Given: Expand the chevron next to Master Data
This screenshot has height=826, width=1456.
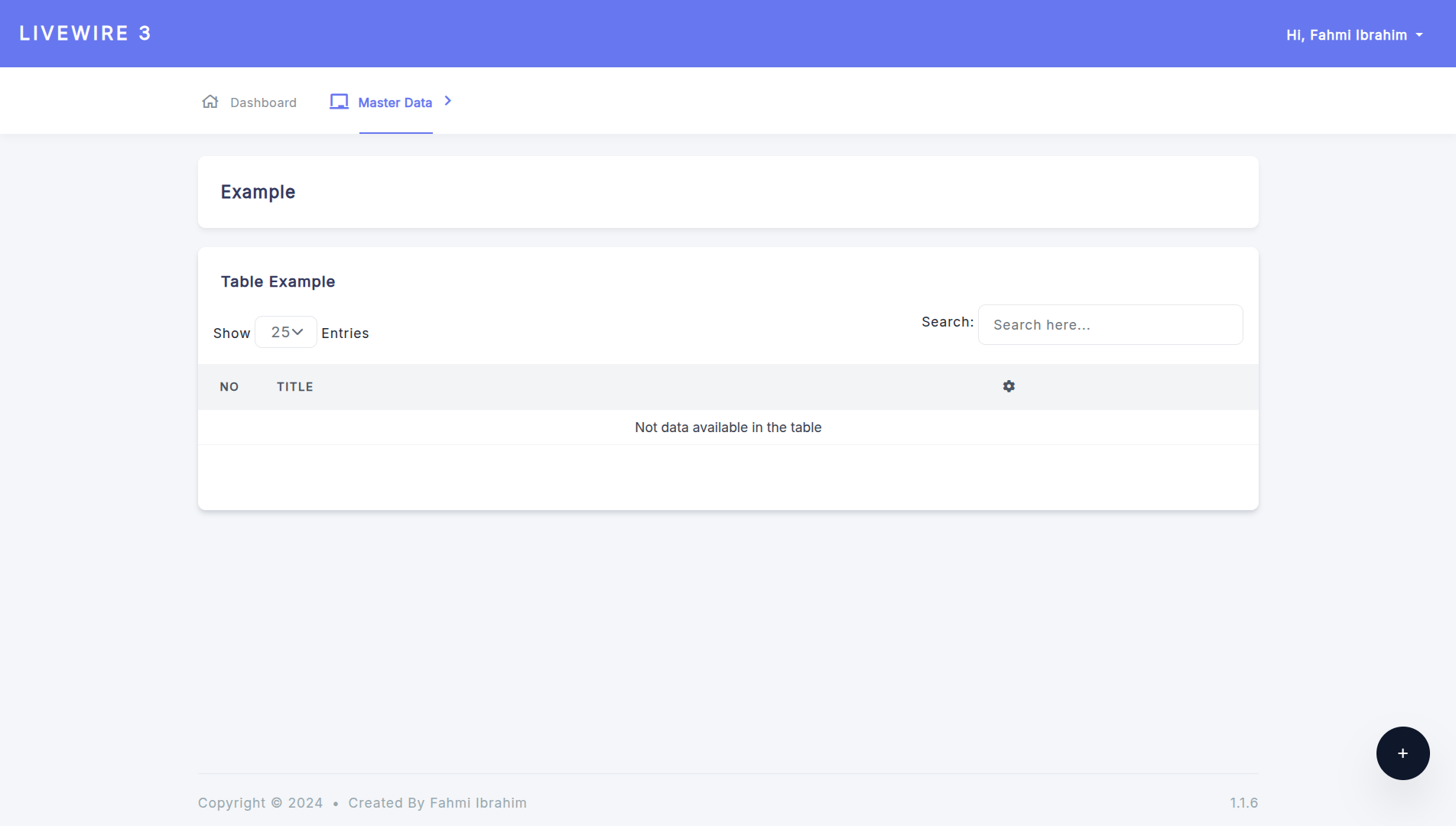Looking at the screenshot, I should (448, 101).
